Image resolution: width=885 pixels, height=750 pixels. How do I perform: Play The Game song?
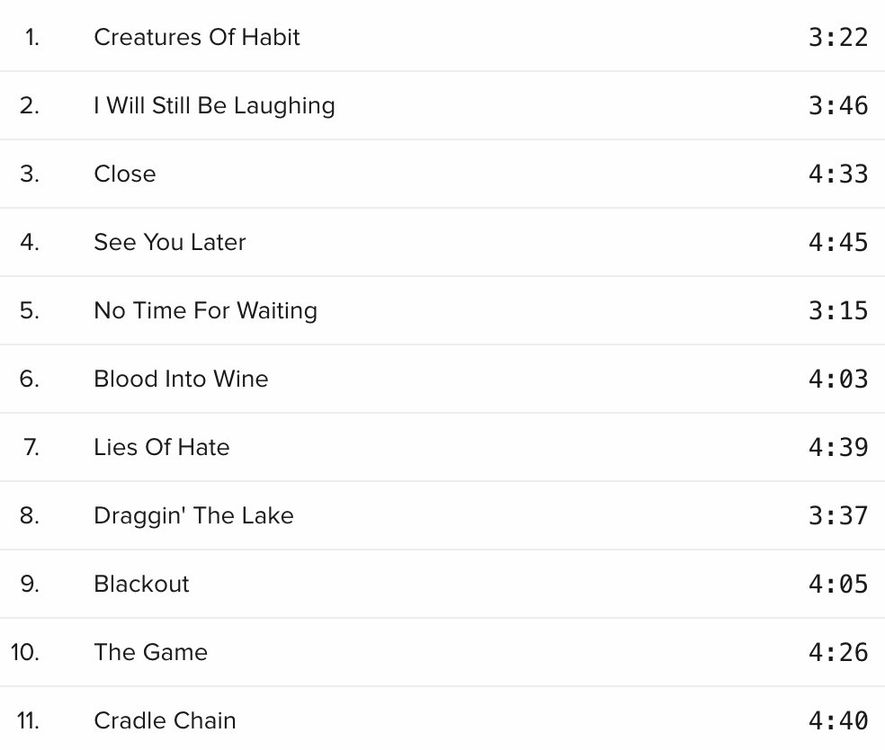[x=151, y=652]
